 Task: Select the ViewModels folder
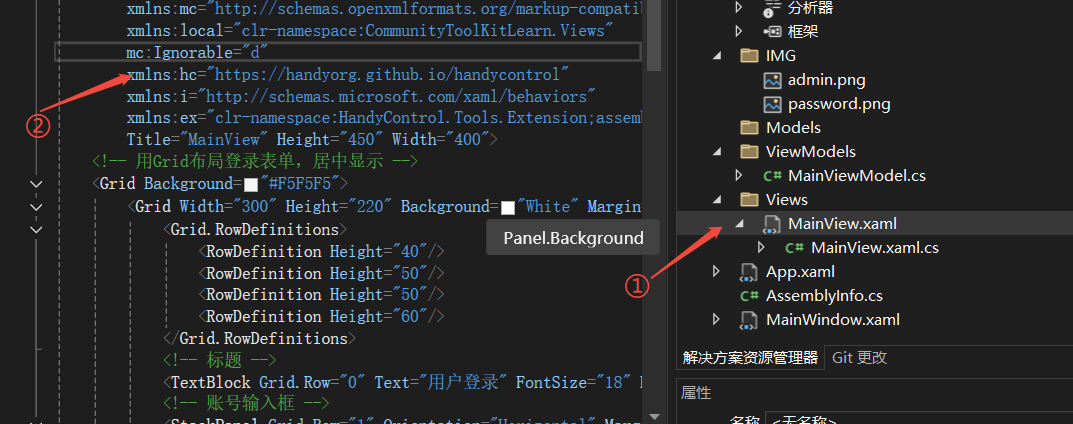click(x=811, y=152)
